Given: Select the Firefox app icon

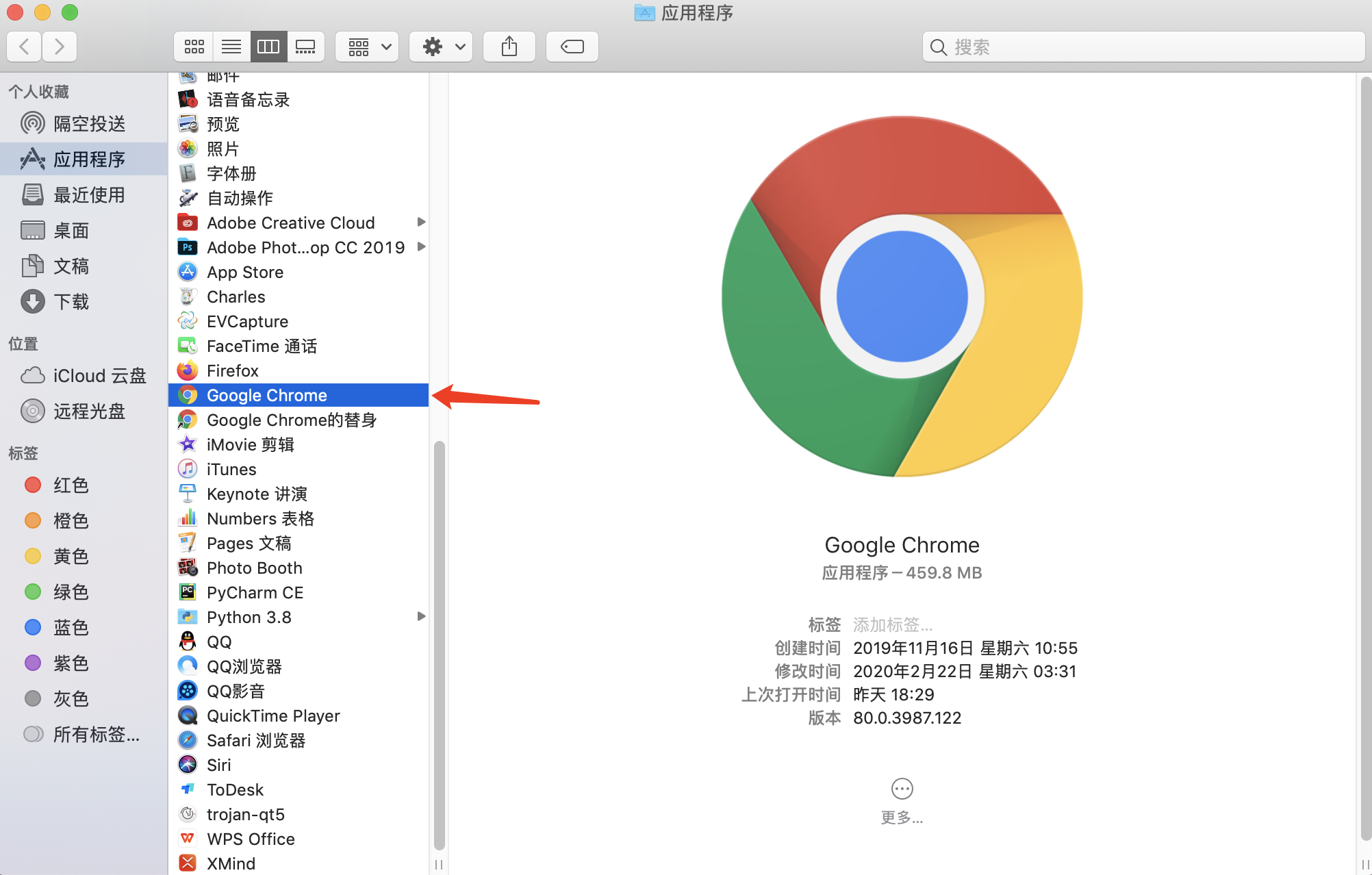Looking at the screenshot, I should coord(188,370).
